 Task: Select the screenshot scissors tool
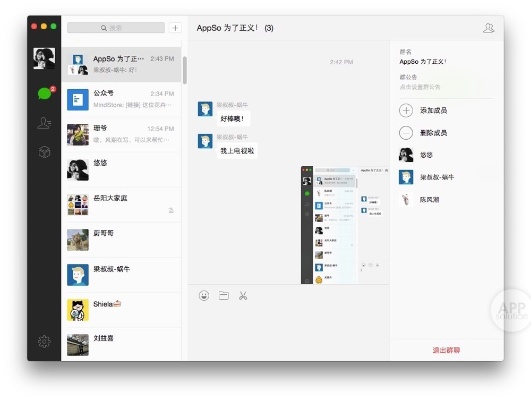(x=243, y=296)
